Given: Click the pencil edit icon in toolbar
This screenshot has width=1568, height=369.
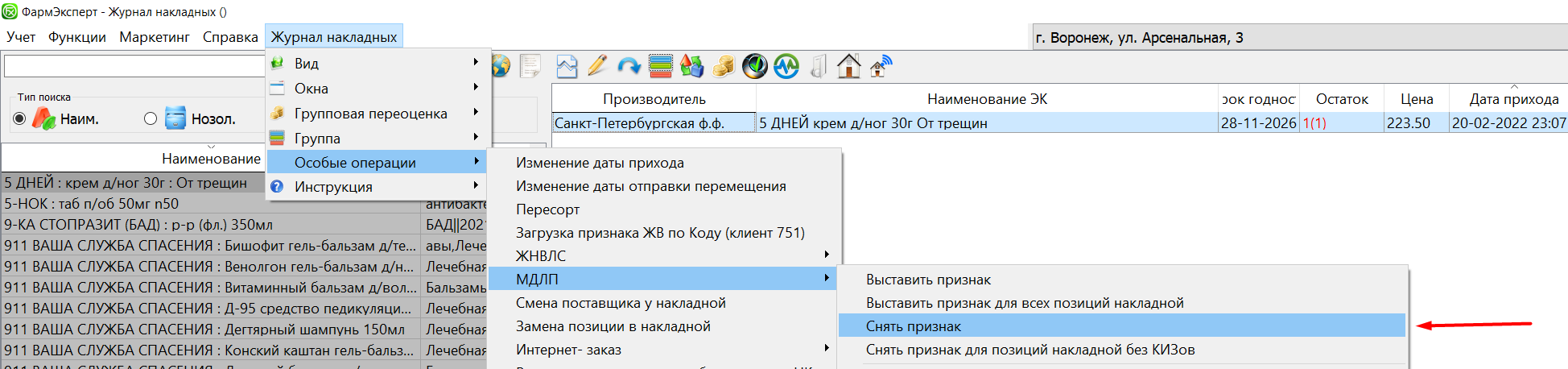Looking at the screenshot, I should [x=597, y=66].
